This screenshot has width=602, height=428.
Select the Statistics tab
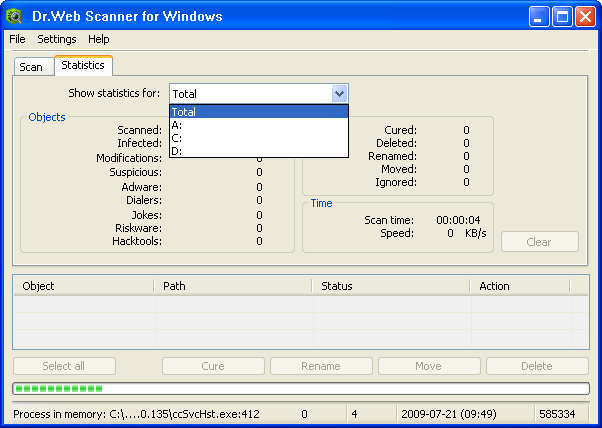coord(83,65)
